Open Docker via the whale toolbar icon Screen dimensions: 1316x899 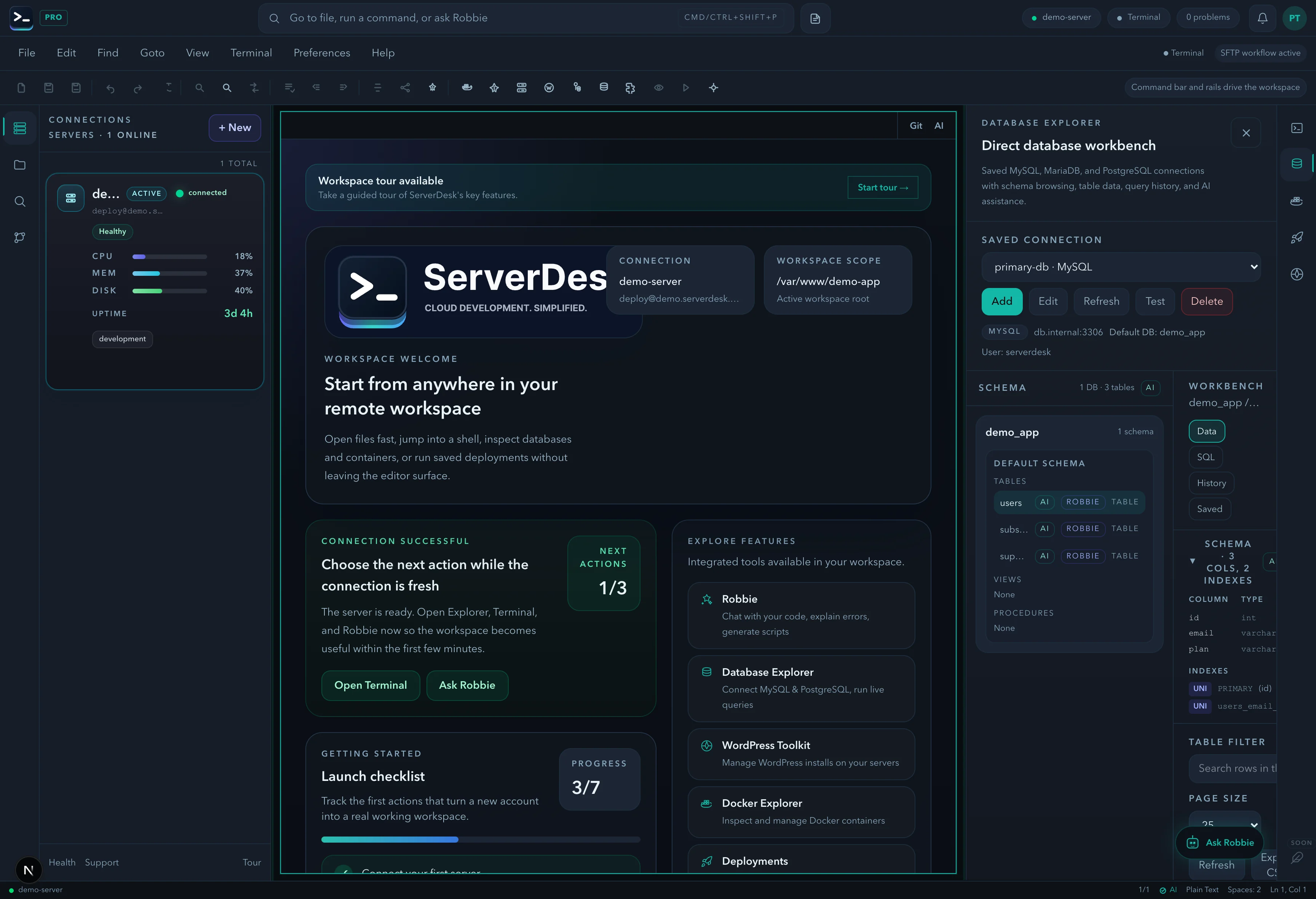pos(467,88)
